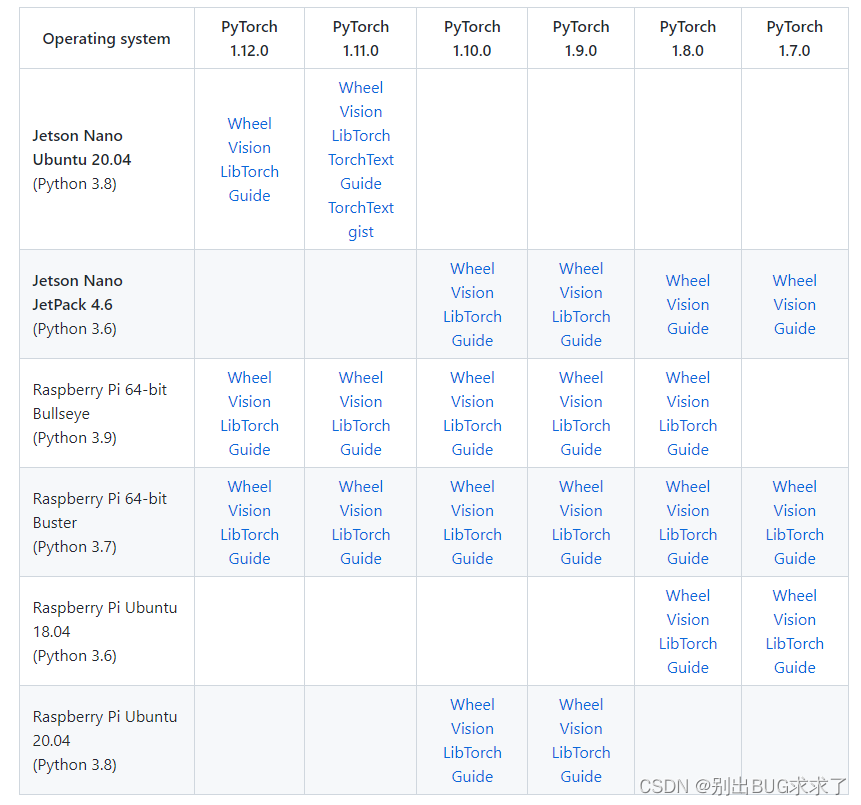The width and height of the screenshot is (861, 805).
Task: Open Wheel link for Buster PyTorch 1.10.0
Action: (x=472, y=487)
